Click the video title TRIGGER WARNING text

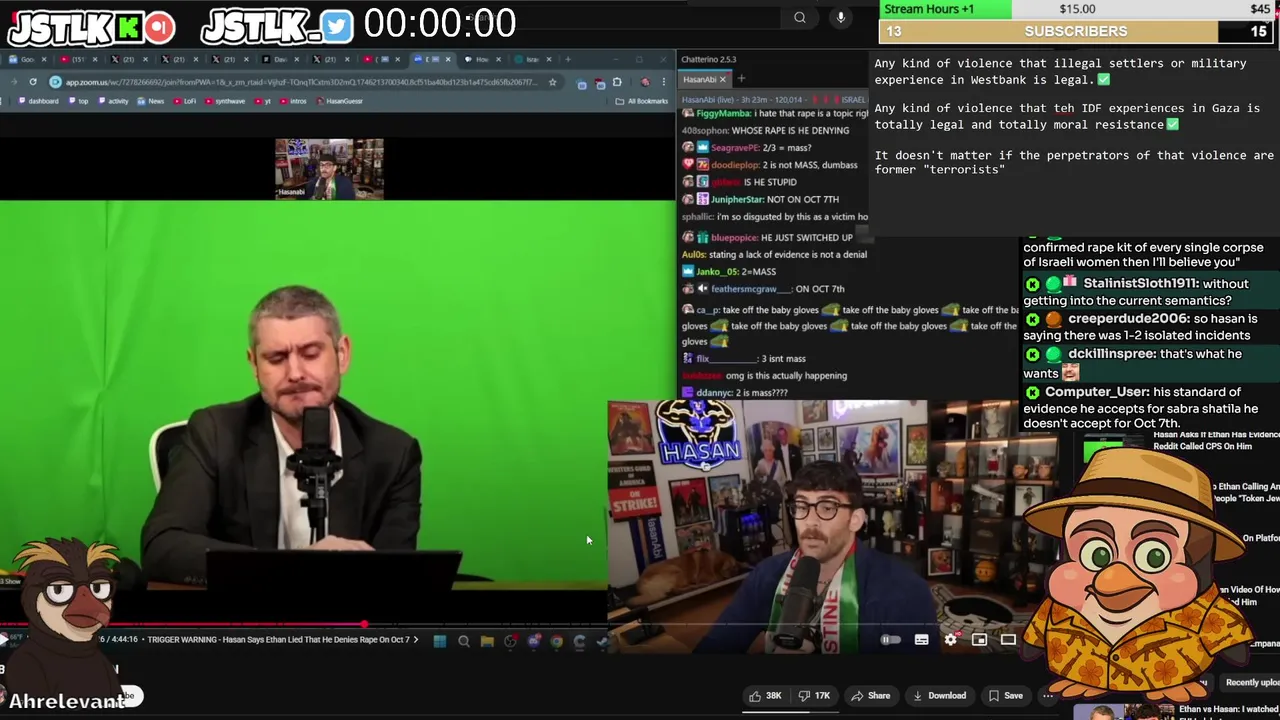click(x=277, y=640)
